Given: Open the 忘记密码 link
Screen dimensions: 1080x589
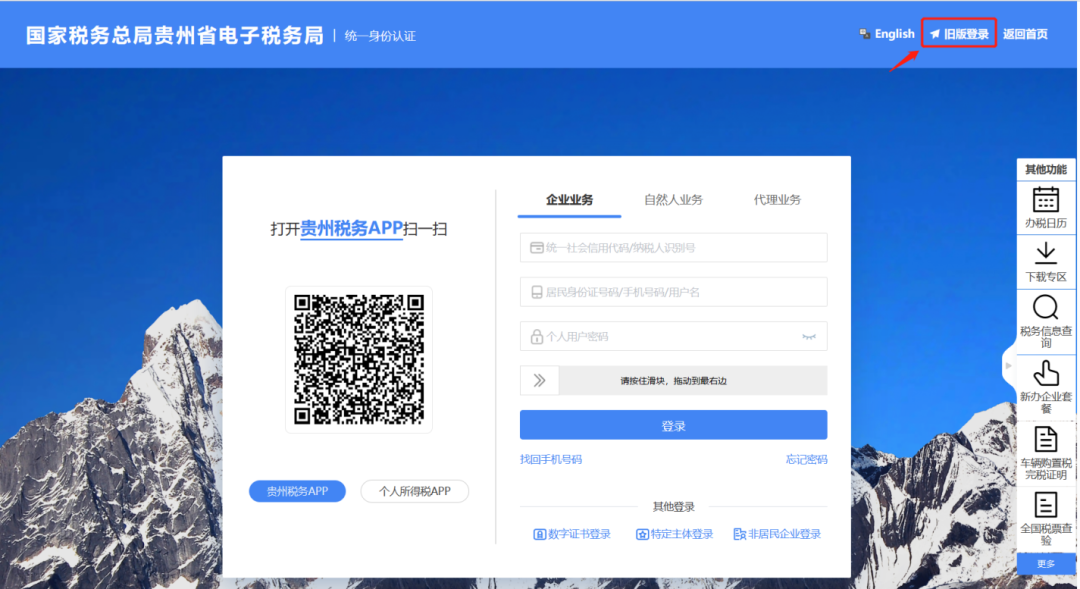Looking at the screenshot, I should click(x=807, y=459).
